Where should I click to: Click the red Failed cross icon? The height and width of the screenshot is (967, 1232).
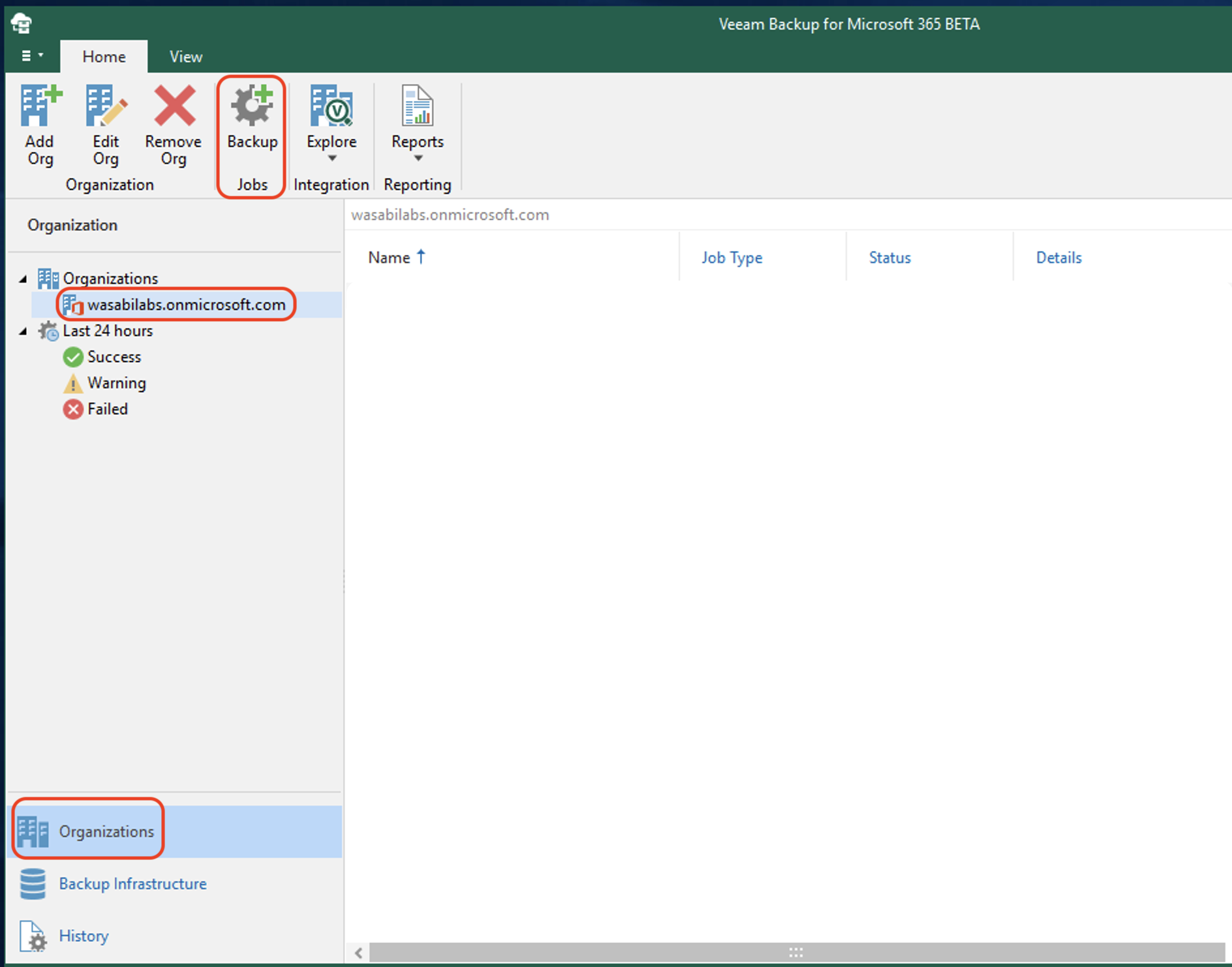click(x=73, y=409)
